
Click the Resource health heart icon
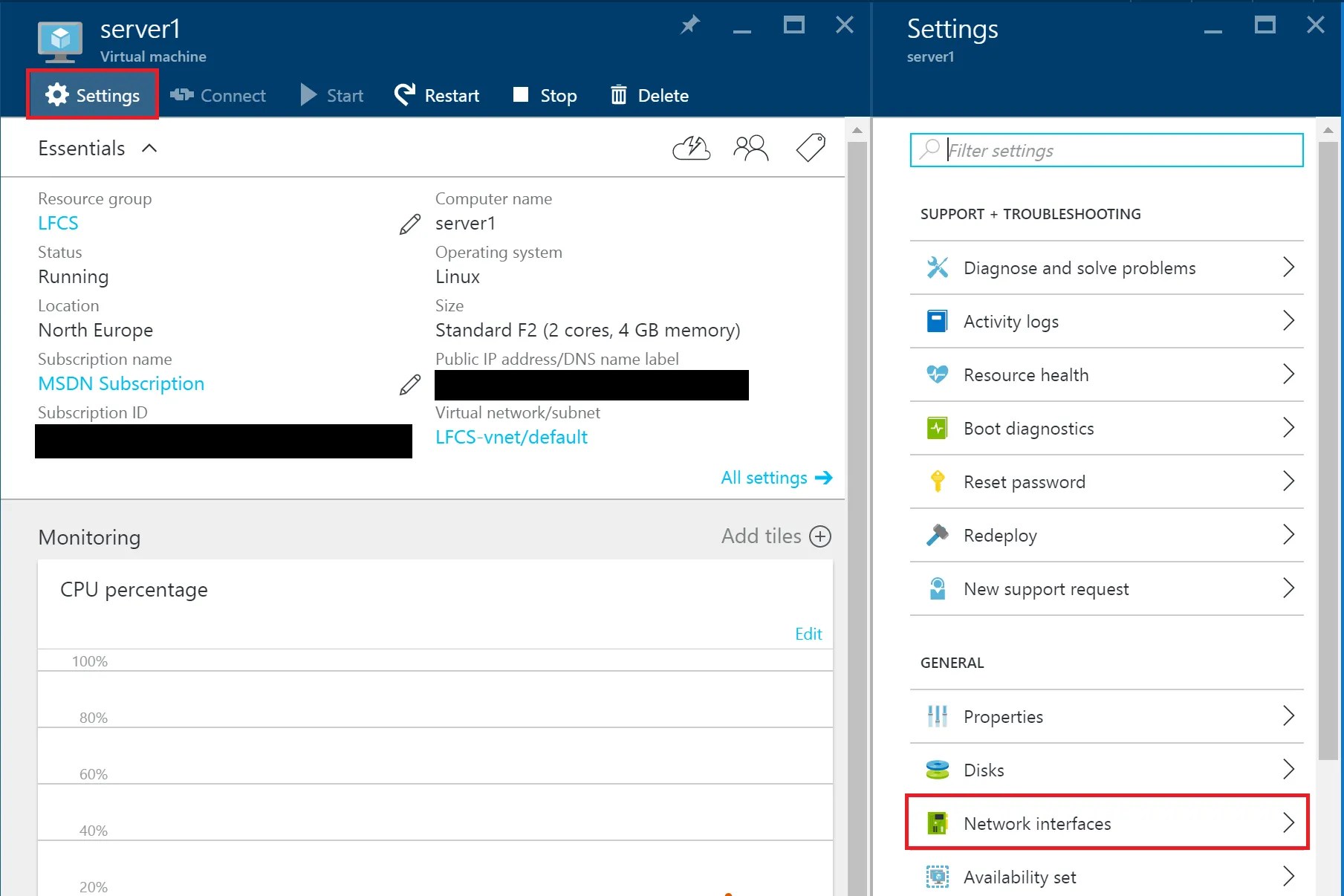tap(938, 374)
